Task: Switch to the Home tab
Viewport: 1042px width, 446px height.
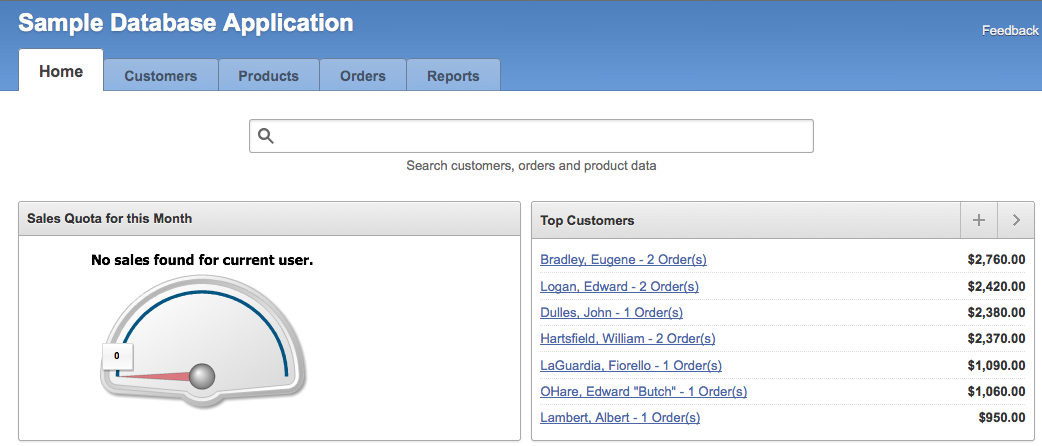Action: click(61, 72)
